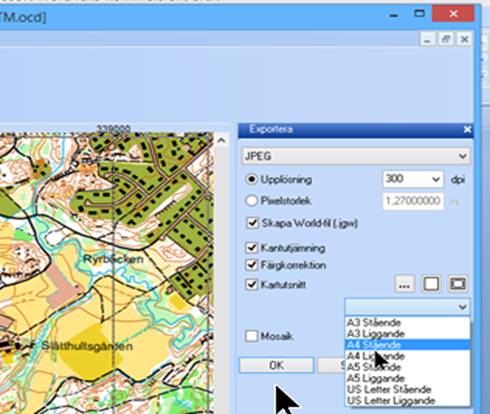Disable the Kantutjämning checkbox
Screen dimensions: 490x414
[252, 248]
